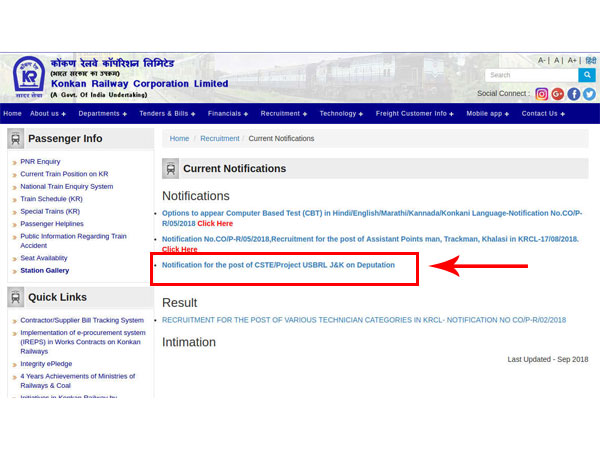
Task: Click the Result heading
Action: [x=179, y=303]
